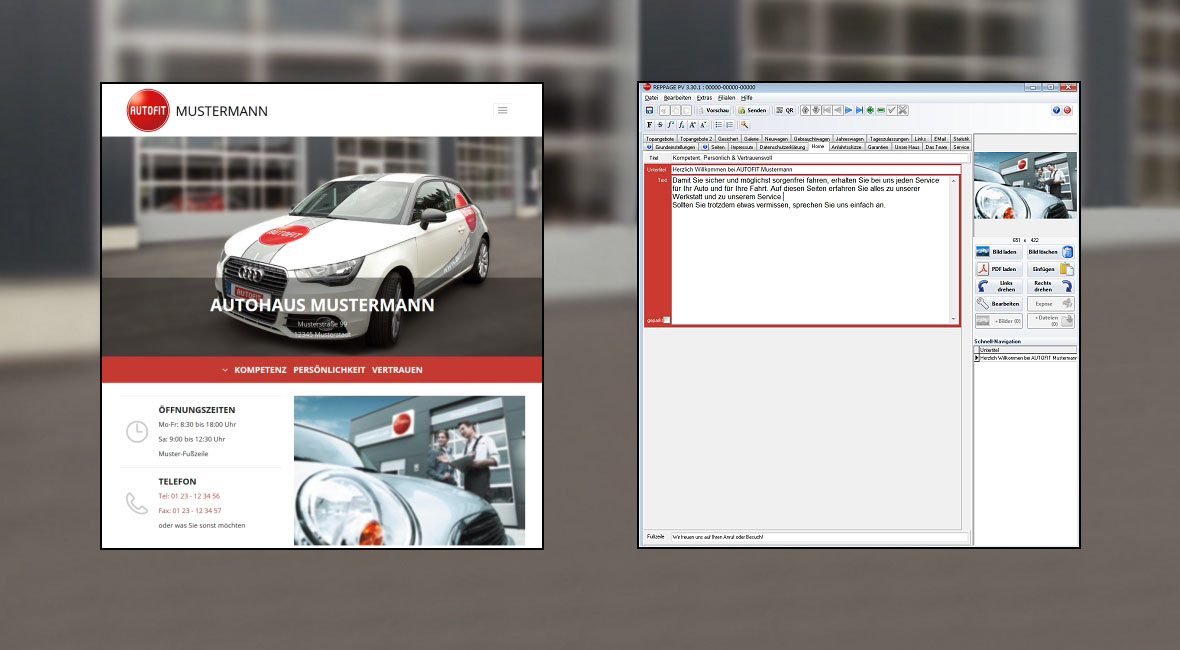The height and width of the screenshot is (650, 1180).
Task: Click into the Untertitel text field
Action: (x=815, y=170)
